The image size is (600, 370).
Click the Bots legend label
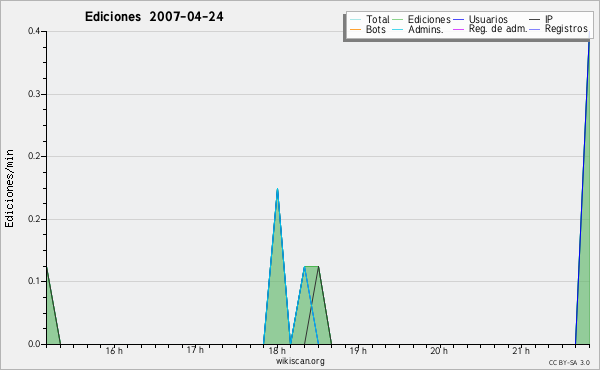375,29
